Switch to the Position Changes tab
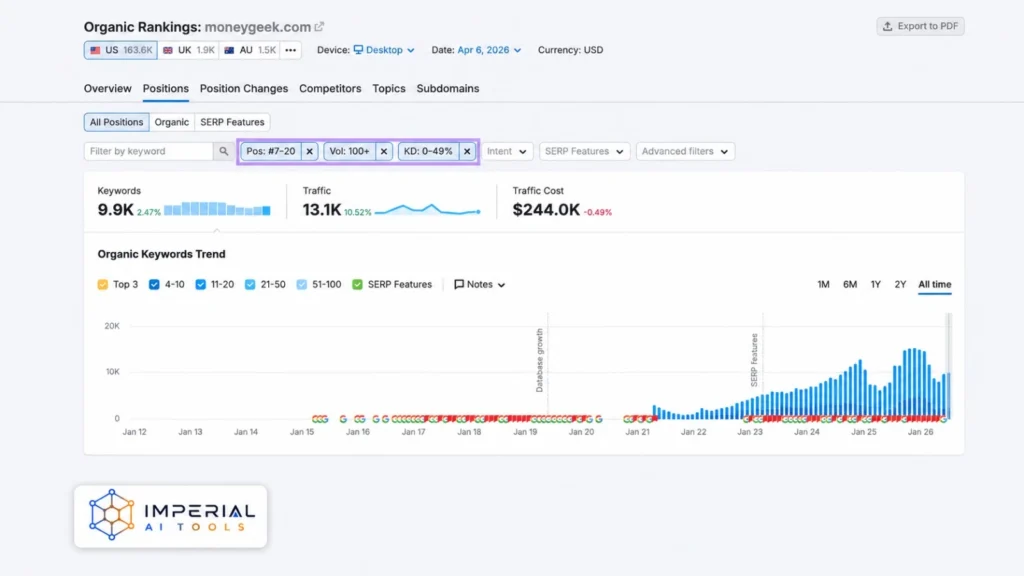Screen dimensions: 1024x576 [244, 89]
